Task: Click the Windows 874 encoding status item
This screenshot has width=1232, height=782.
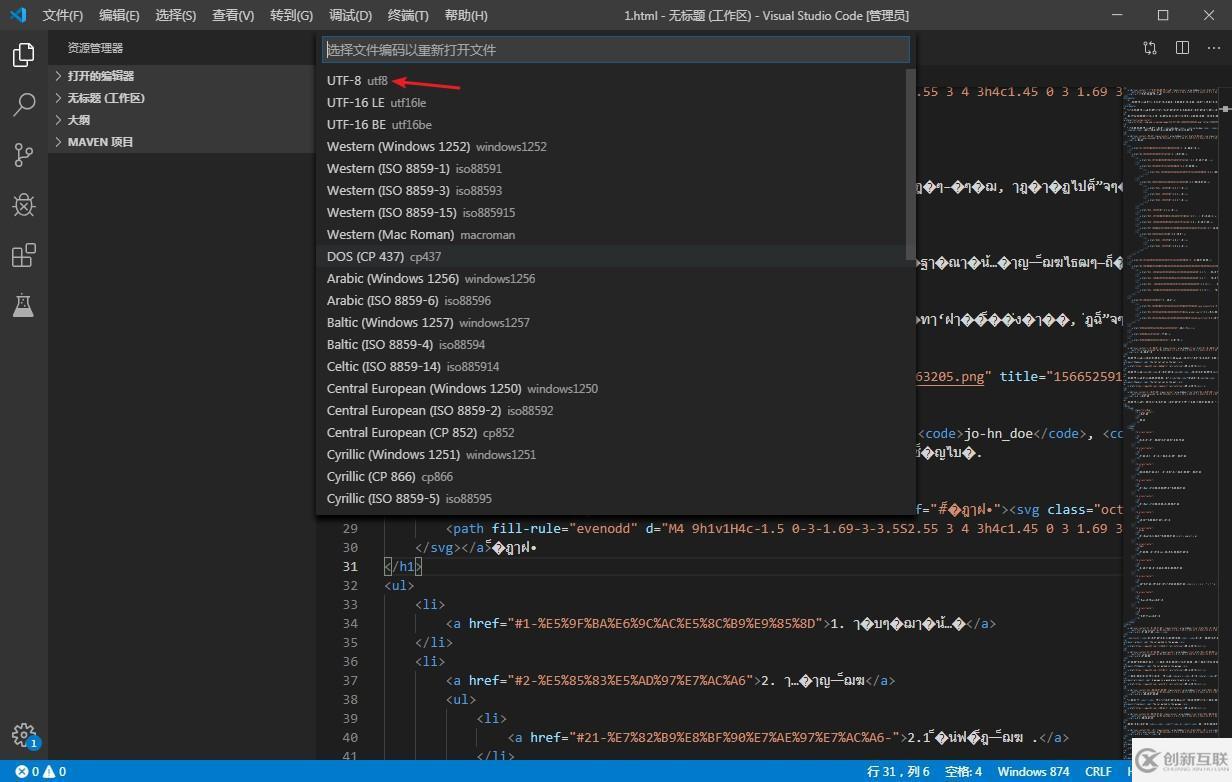Action: [x=1032, y=771]
